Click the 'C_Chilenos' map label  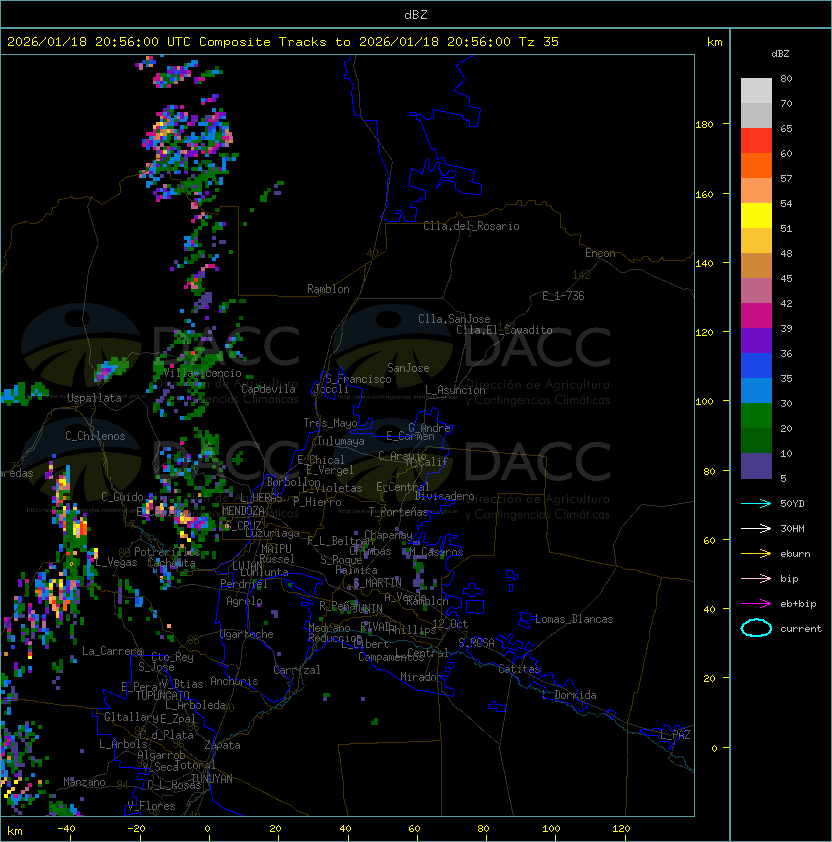pyautogui.click(x=95, y=436)
